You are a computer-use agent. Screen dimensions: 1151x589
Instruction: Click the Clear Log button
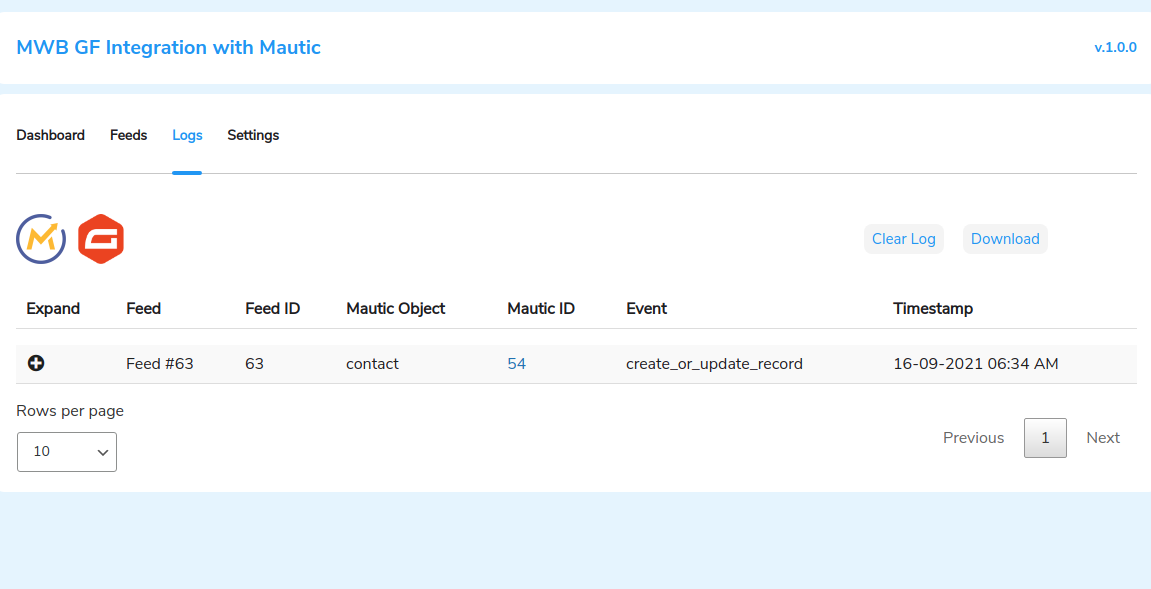point(904,239)
